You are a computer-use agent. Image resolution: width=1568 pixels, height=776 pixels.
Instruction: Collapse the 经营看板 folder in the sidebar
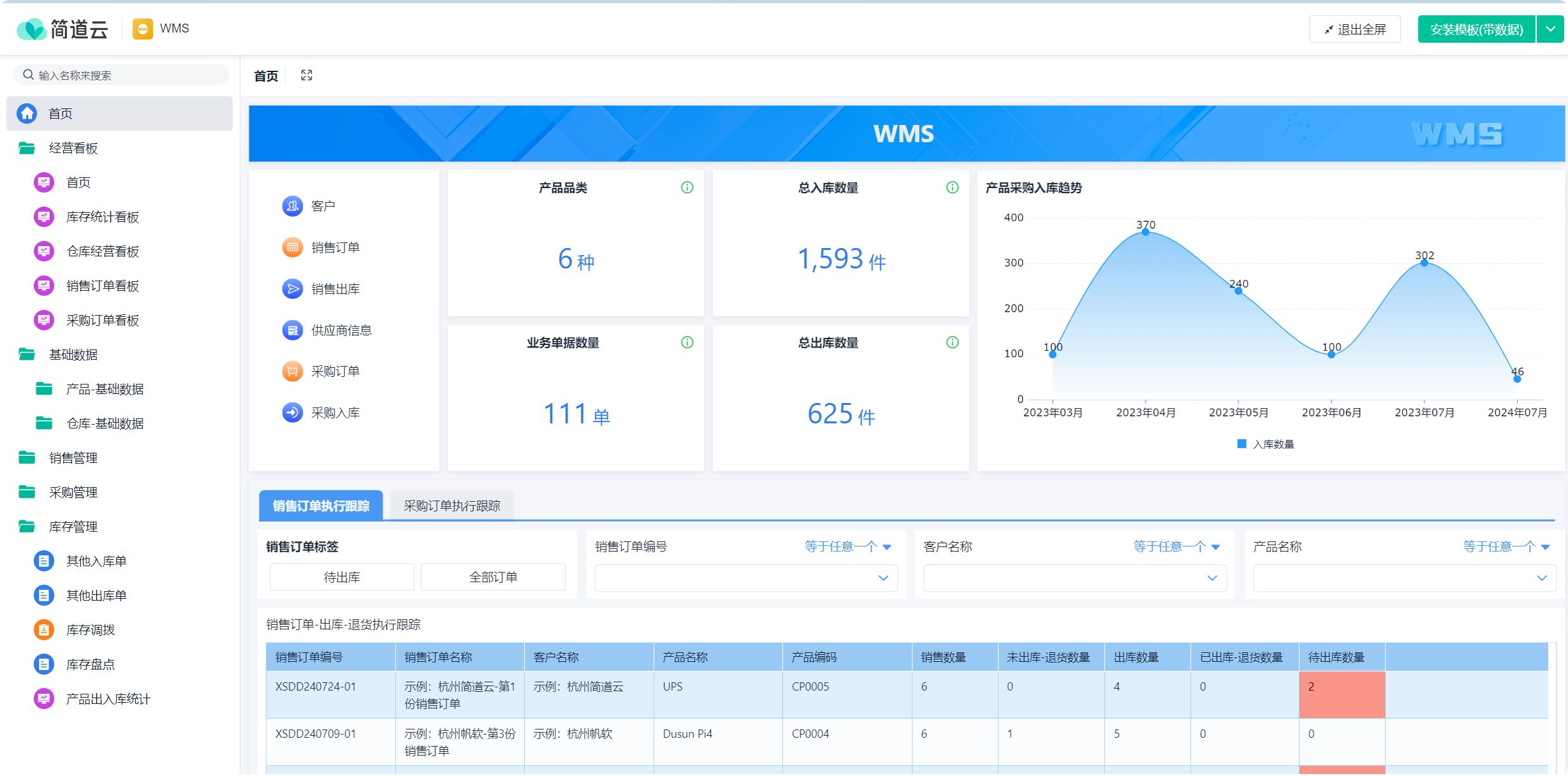coord(73,148)
